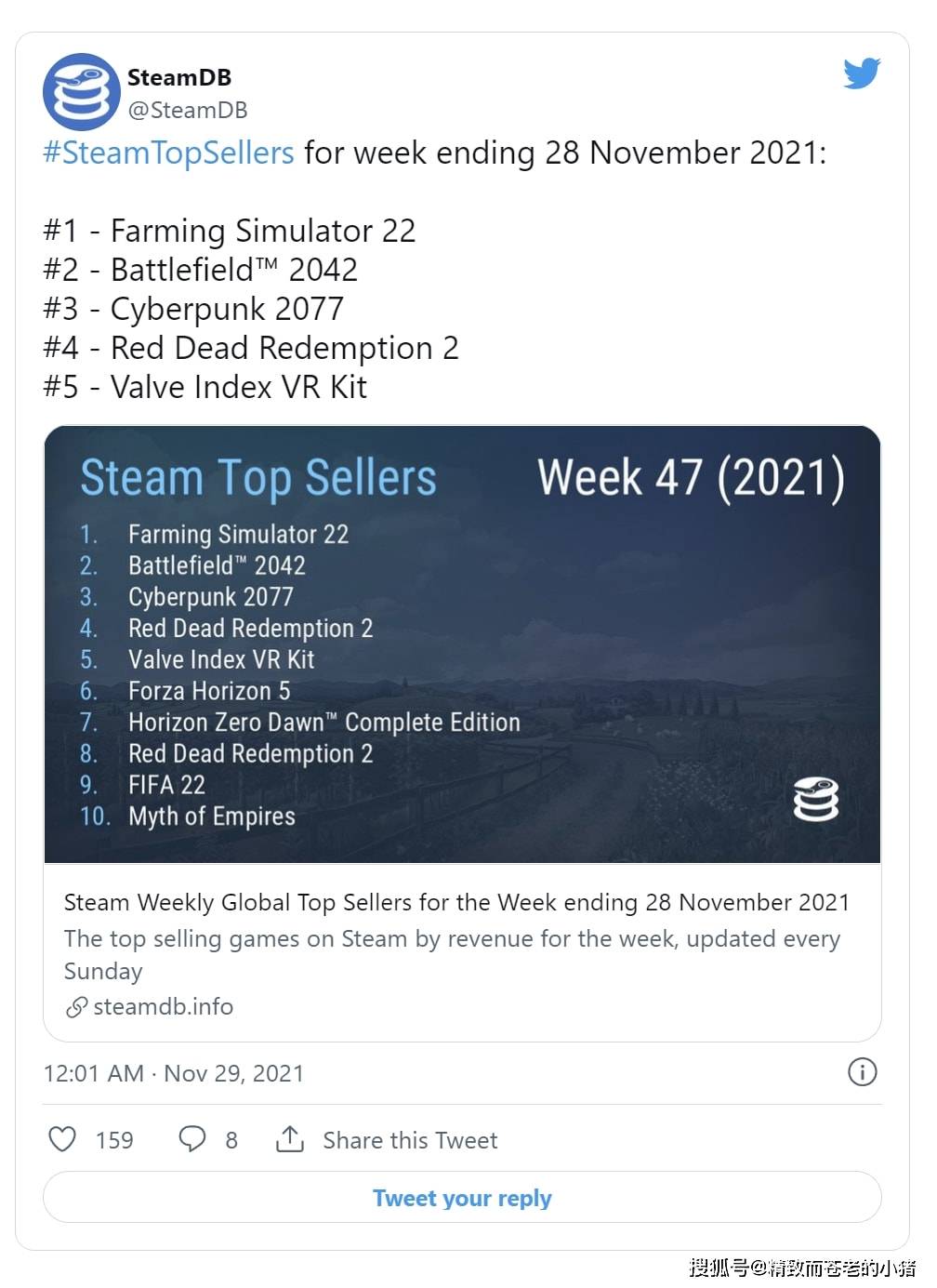Click the link chain icon beside steamdb.info
937x1288 pixels.
[76, 1007]
